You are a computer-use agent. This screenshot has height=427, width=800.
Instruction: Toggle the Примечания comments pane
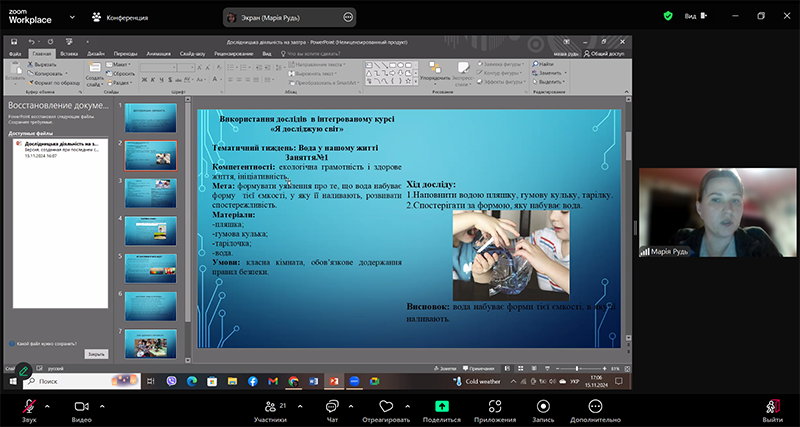click(x=479, y=368)
